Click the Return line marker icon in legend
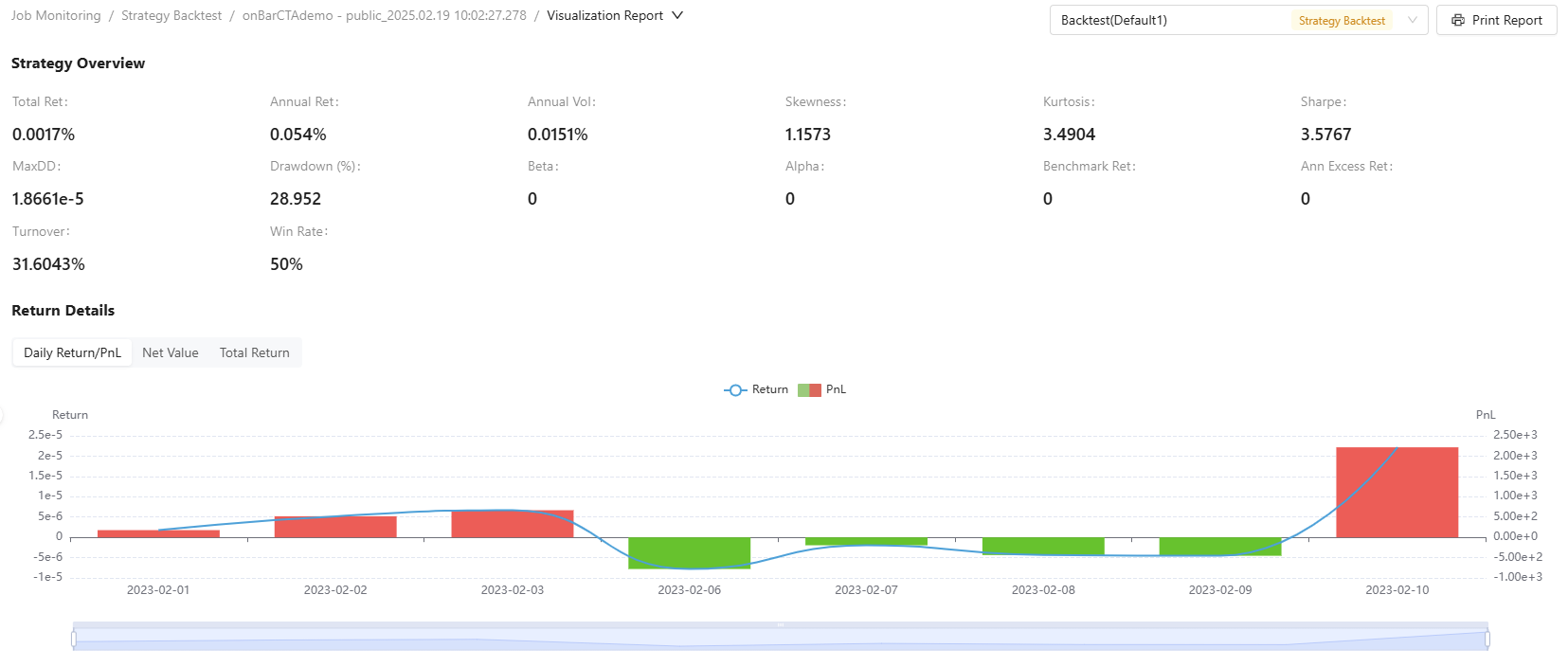 [x=735, y=390]
